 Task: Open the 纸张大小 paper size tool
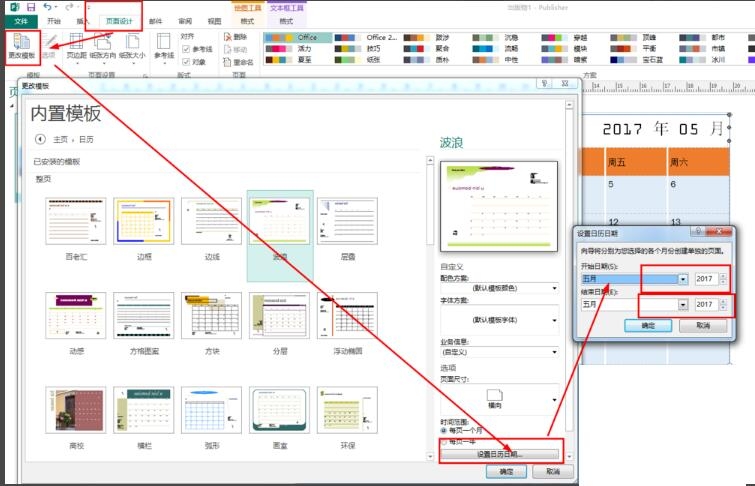tap(131, 47)
